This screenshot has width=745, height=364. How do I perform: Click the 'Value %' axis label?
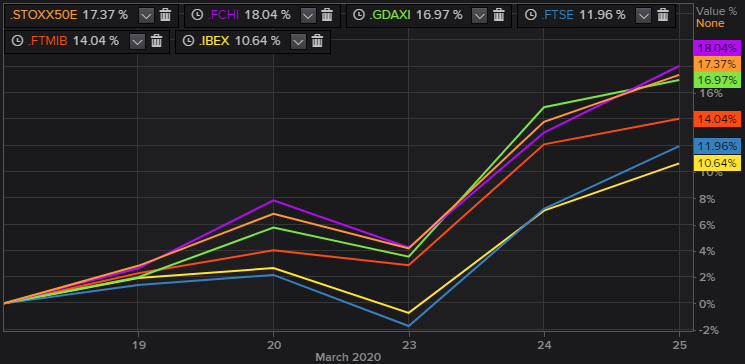[x=717, y=11]
